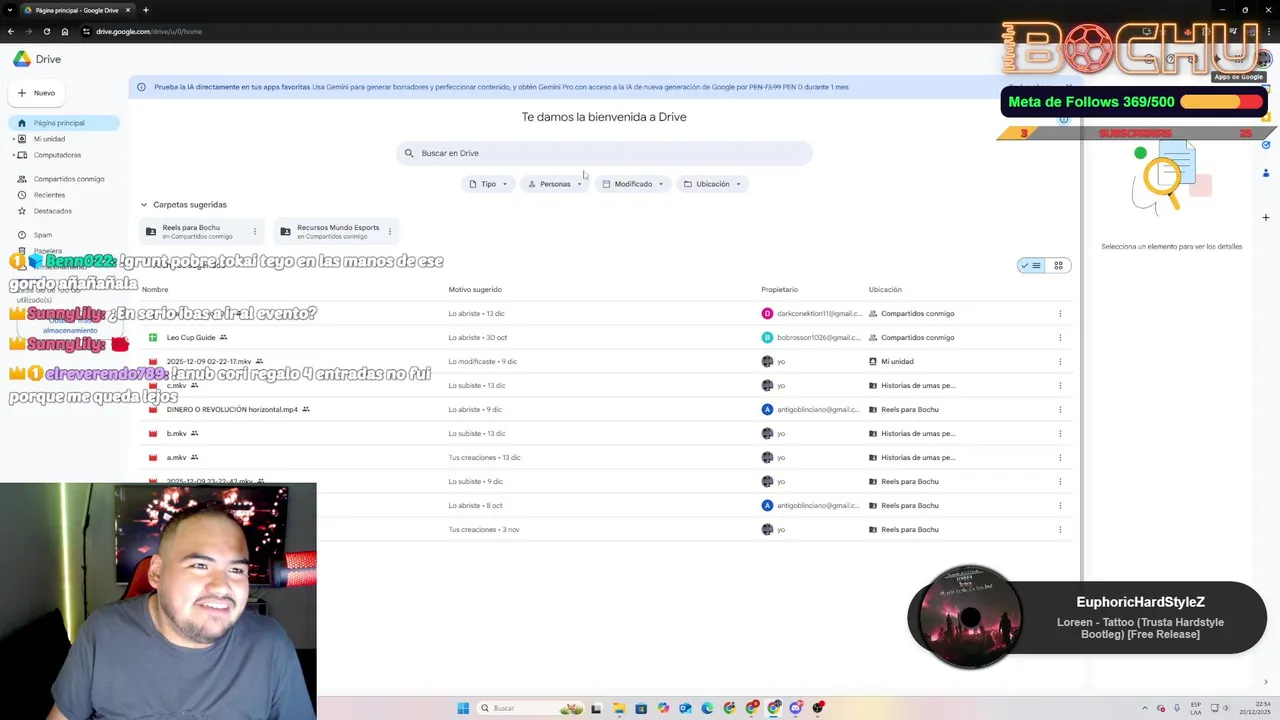Screen dimensions: 1280x720
Task: Open Discord from the taskbar
Action: (796, 708)
